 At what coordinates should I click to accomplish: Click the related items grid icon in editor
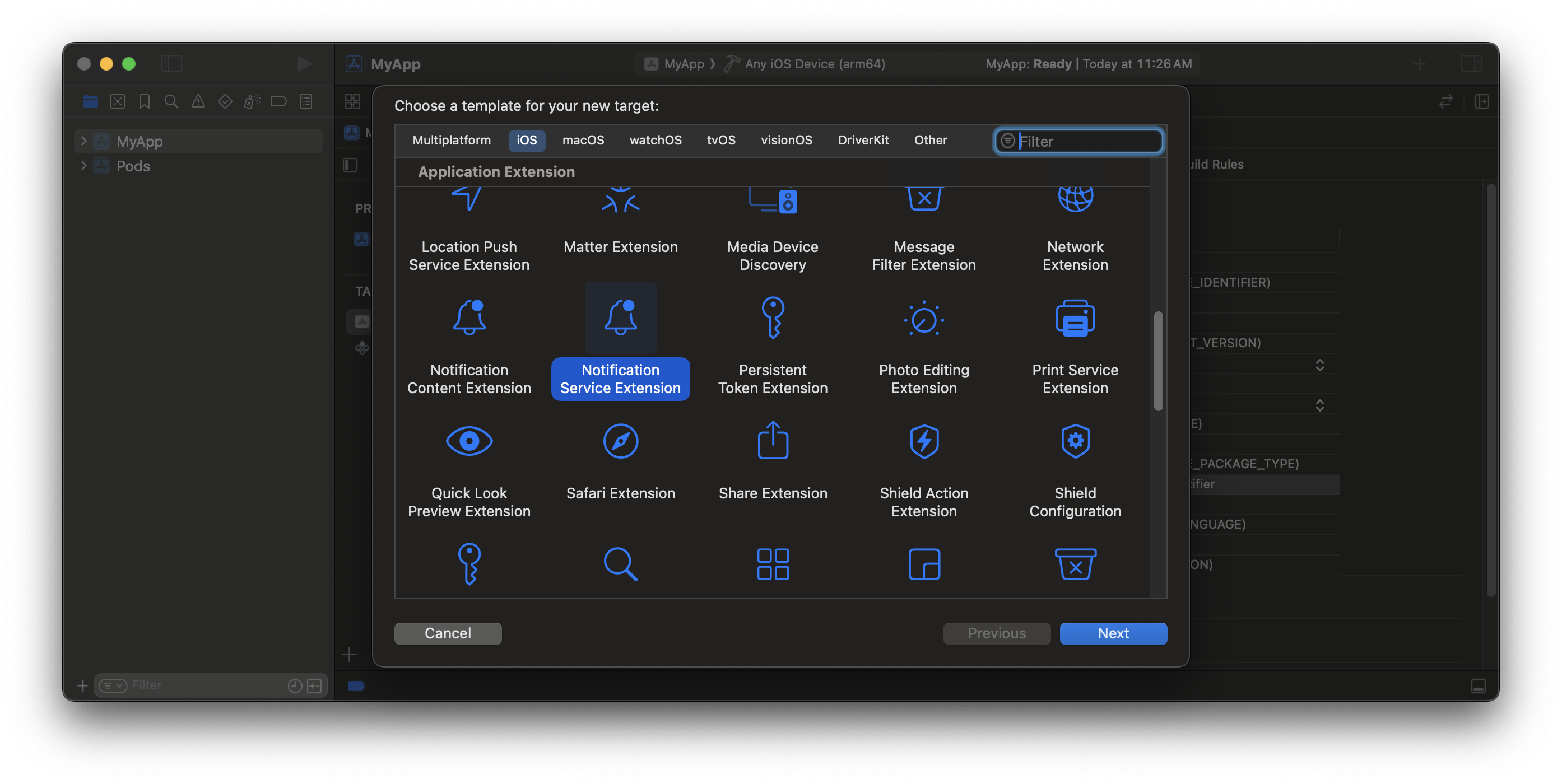click(352, 101)
